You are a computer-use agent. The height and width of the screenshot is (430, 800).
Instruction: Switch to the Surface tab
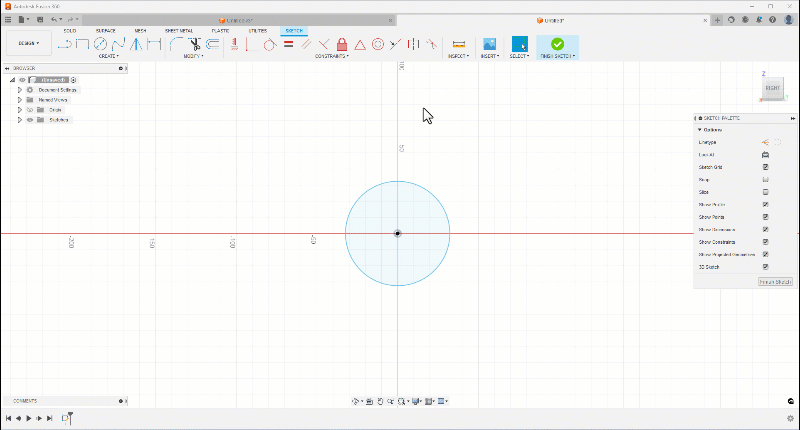(x=105, y=31)
